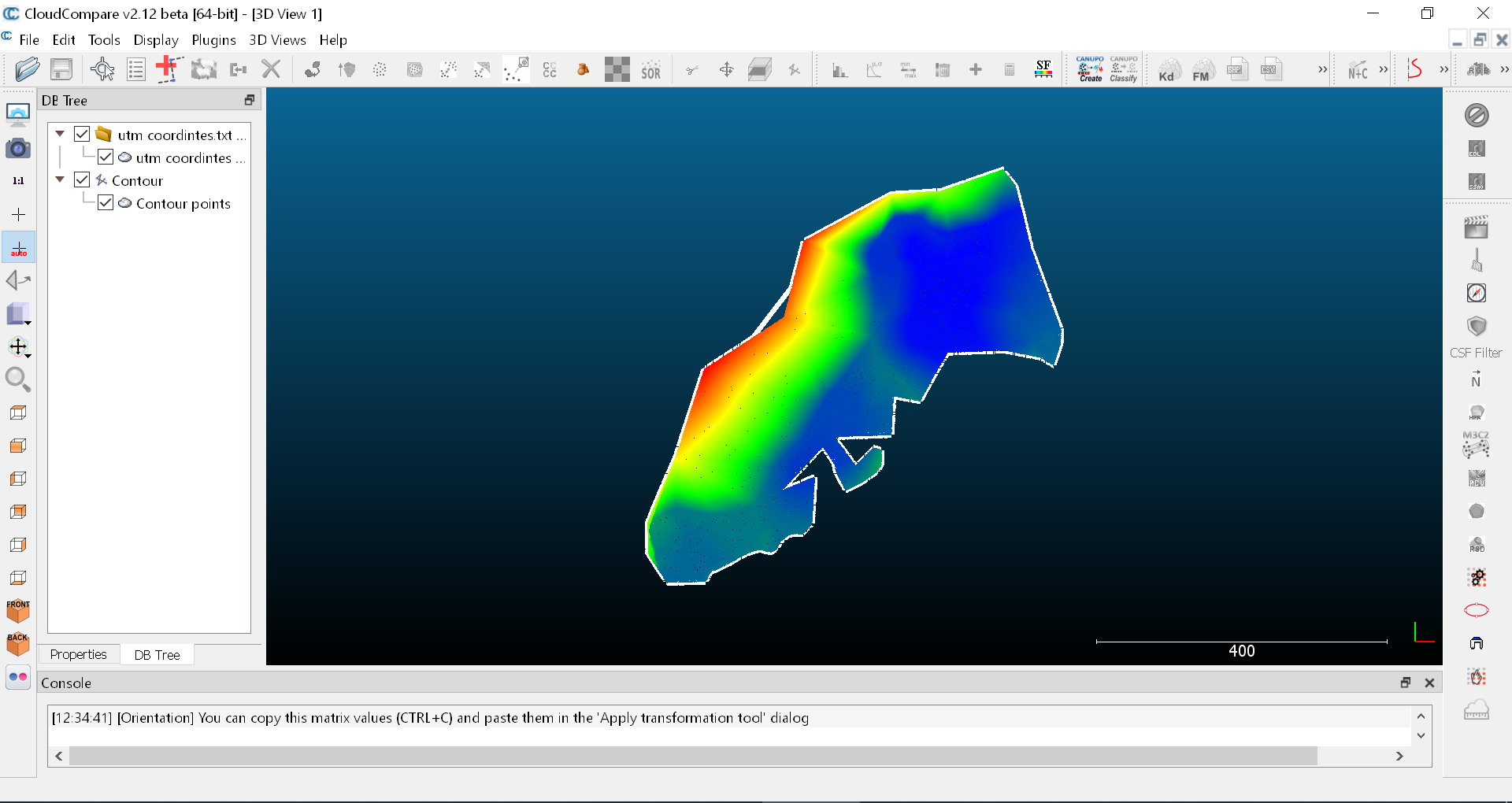Collapse the utm coordintes.txt tree node
1512x803 pixels.
click(x=60, y=135)
